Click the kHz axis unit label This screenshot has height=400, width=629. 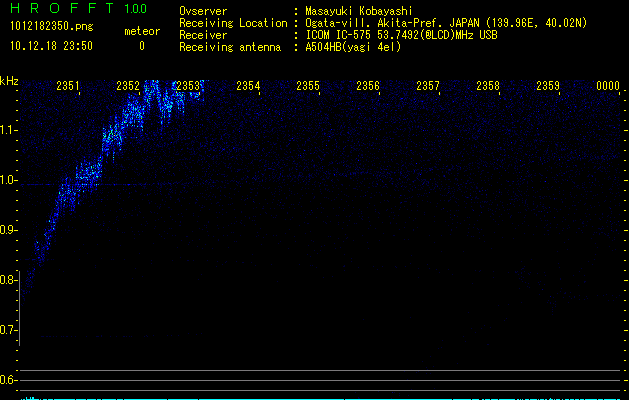[9, 81]
